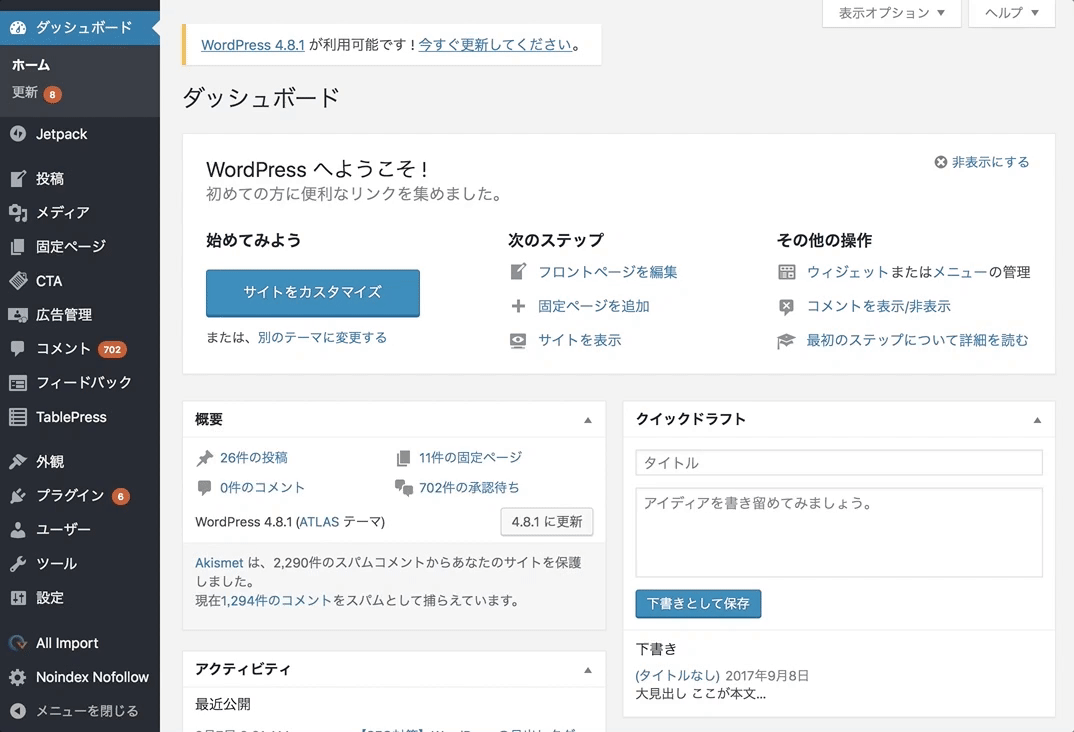This screenshot has width=1074, height=732.
Task: Open the 更新 updates submenu item
Action: (25, 92)
